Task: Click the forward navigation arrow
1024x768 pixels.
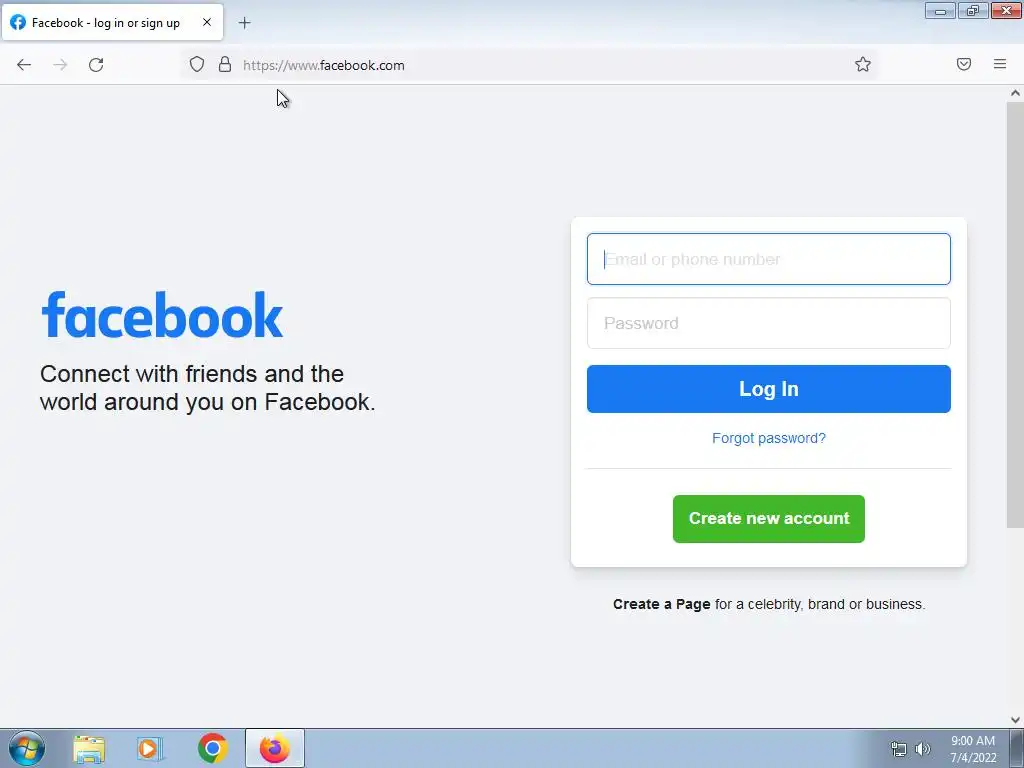Action: tap(60, 65)
